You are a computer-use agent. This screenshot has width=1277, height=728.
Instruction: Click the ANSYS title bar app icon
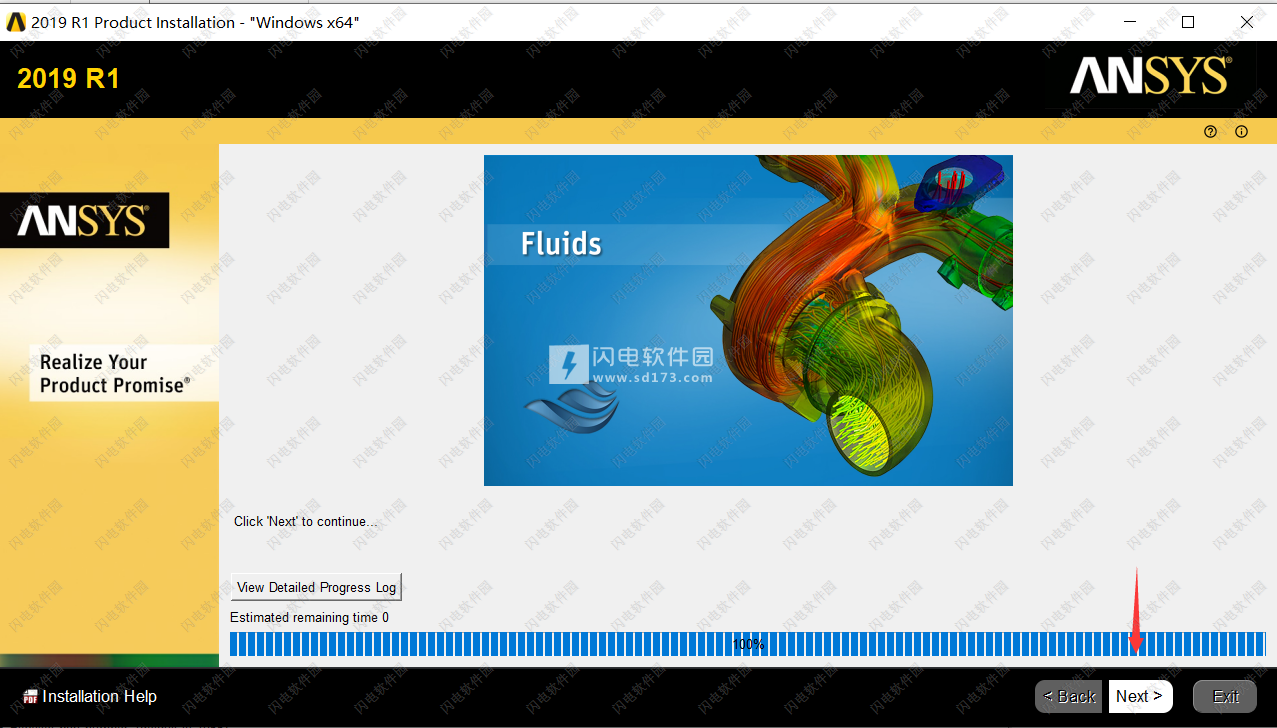[x=16, y=21]
